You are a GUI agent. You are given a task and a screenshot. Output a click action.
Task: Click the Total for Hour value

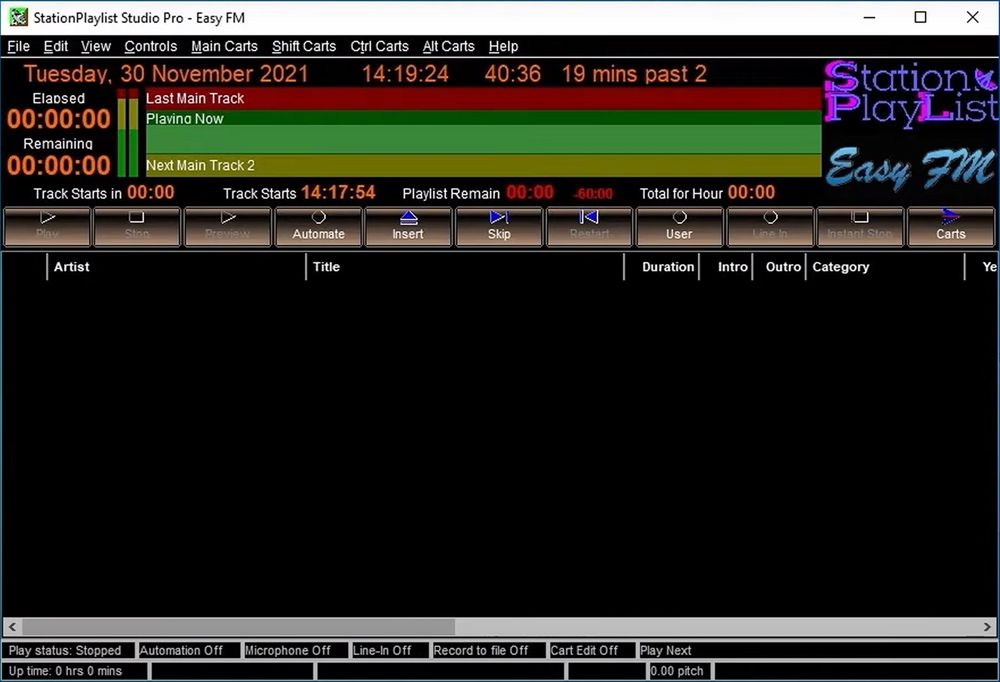click(751, 193)
